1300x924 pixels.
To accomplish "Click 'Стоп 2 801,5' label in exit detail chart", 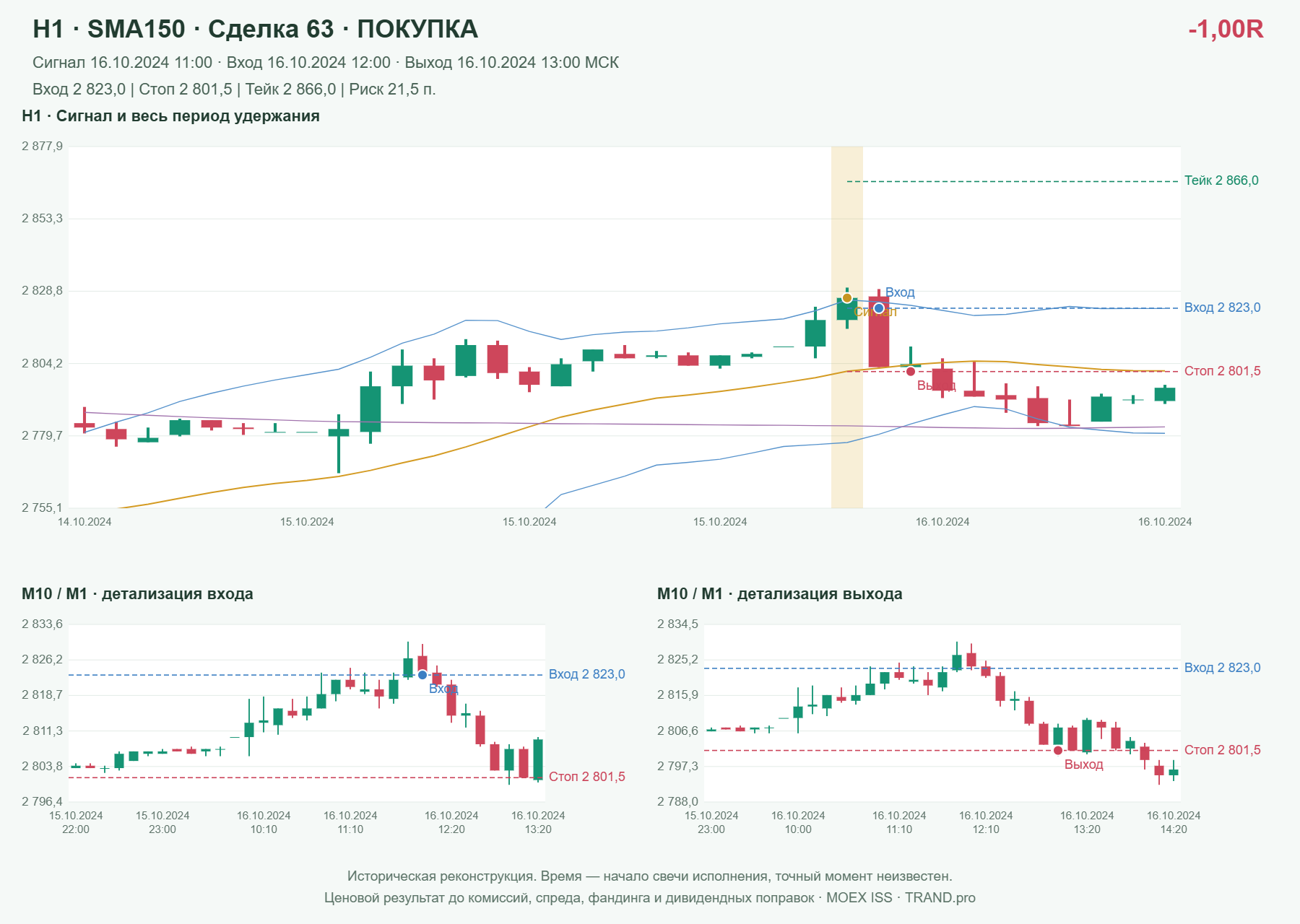I will 1222,750.
